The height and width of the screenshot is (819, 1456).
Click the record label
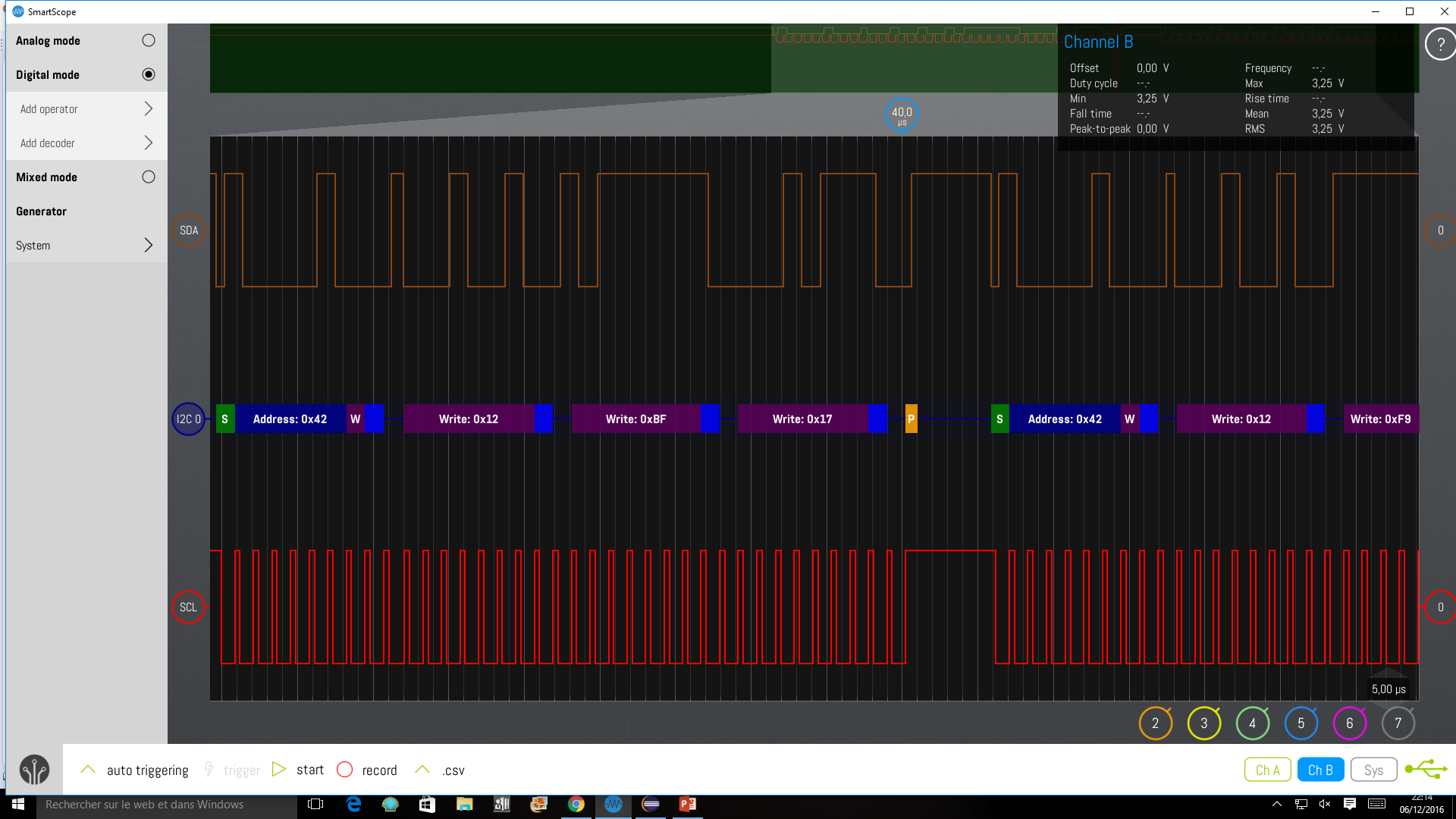[x=379, y=770]
